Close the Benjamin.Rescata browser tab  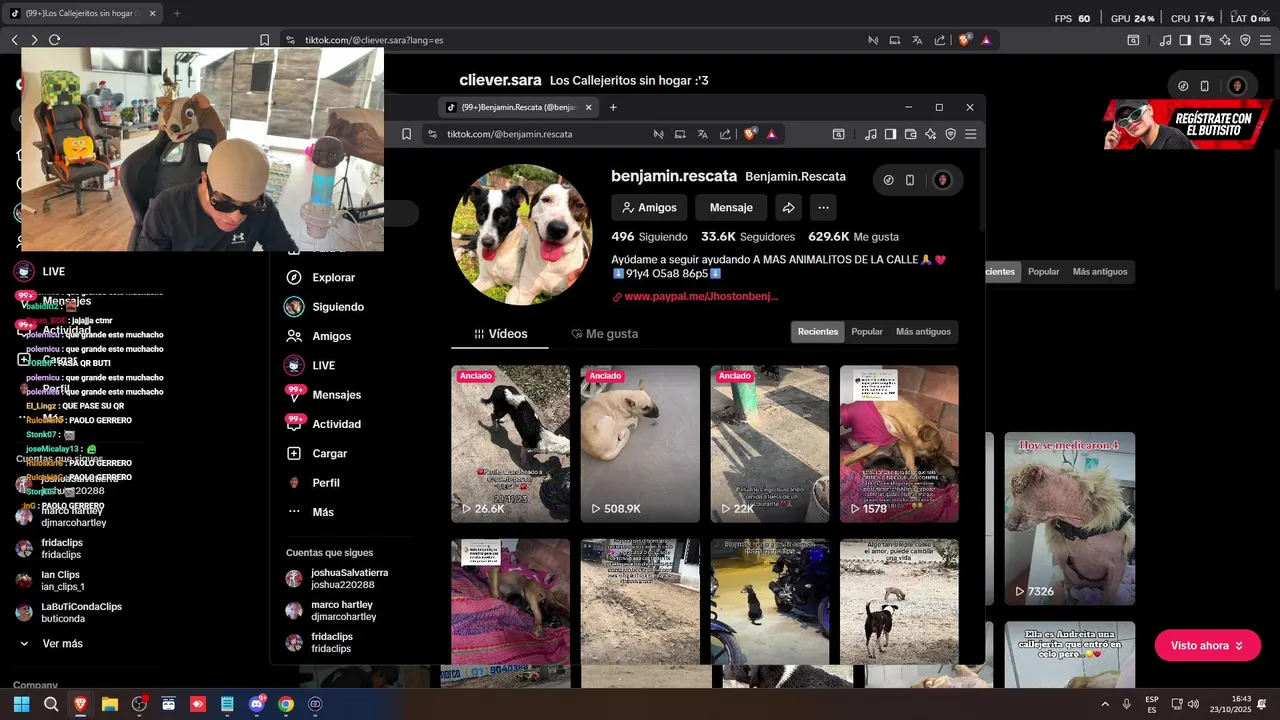pyautogui.click(x=588, y=107)
